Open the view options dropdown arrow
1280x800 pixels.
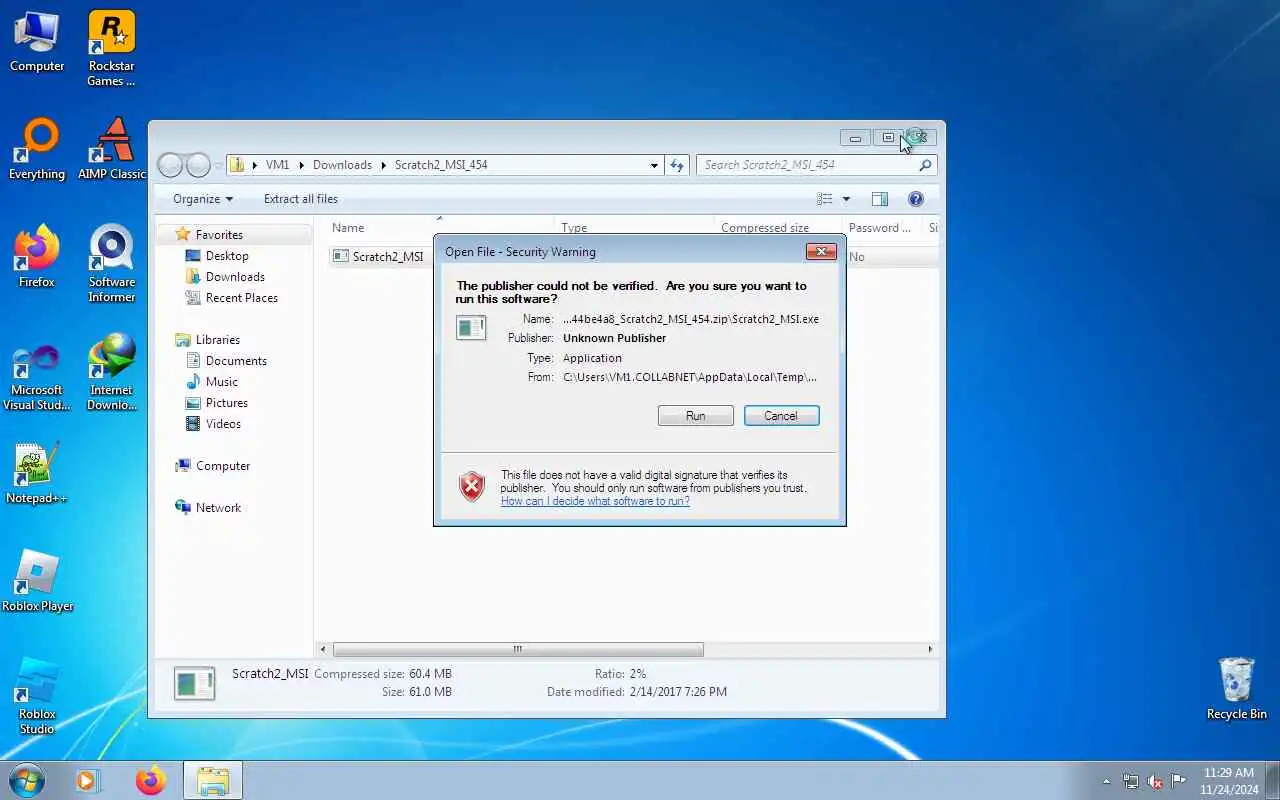click(x=846, y=199)
